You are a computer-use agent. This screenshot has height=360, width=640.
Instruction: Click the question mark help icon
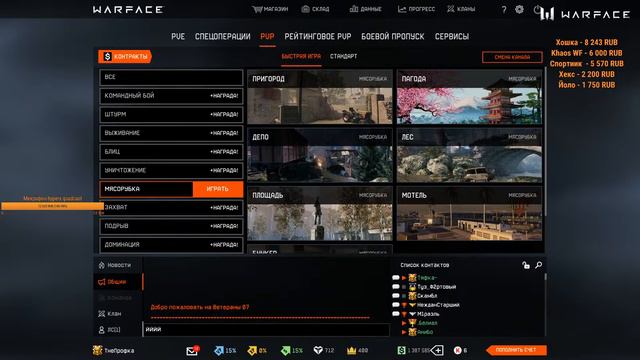504,9
